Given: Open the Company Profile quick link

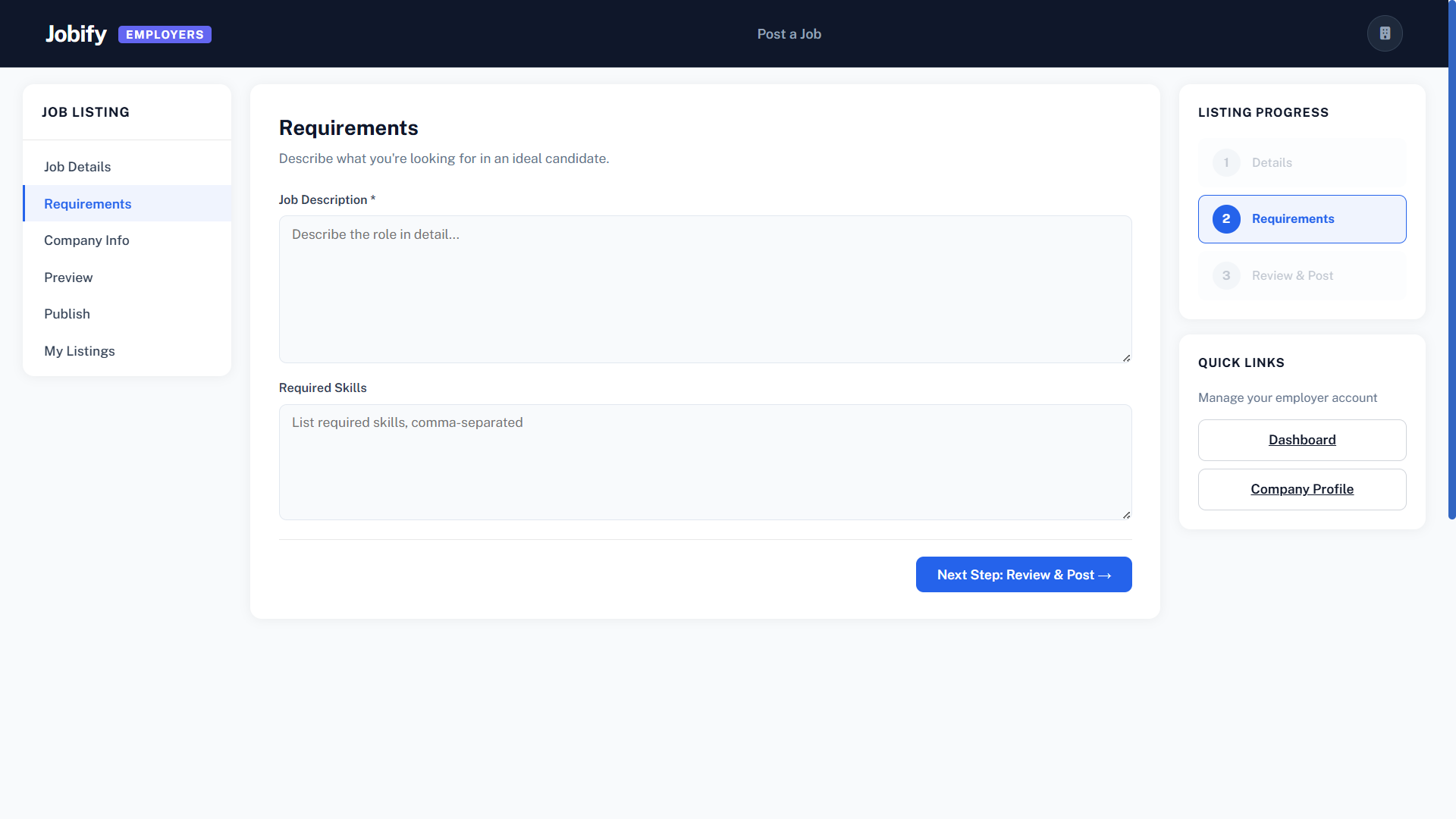Looking at the screenshot, I should tap(1302, 489).
